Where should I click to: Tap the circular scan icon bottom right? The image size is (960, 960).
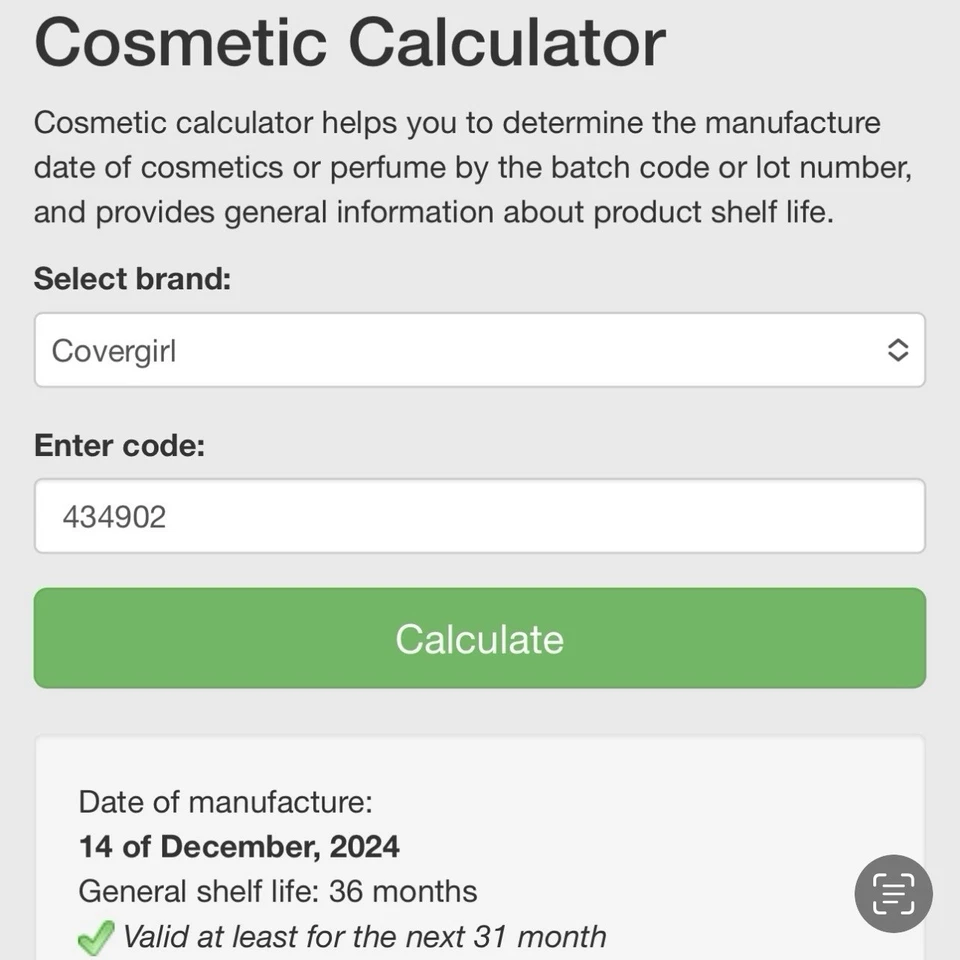(x=893, y=893)
